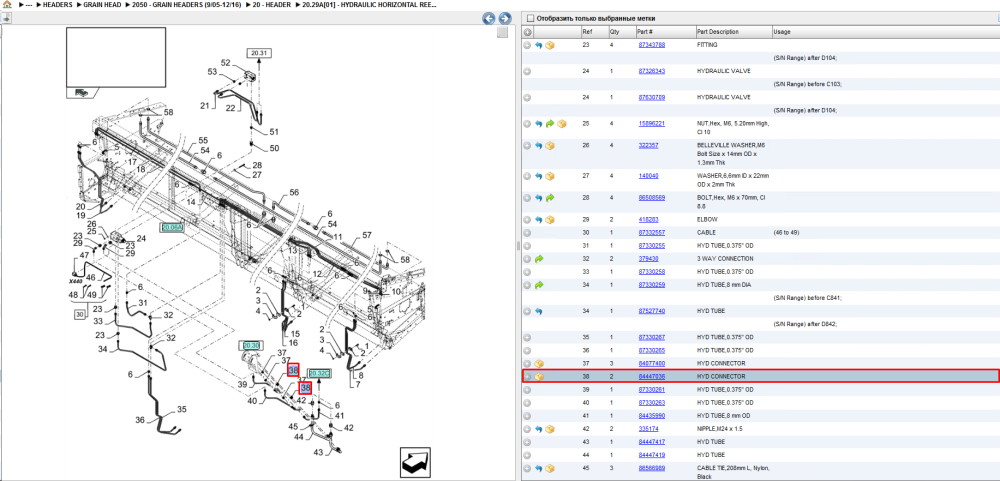
Task: Select the row circle for part 87326343
Action: click(x=527, y=71)
